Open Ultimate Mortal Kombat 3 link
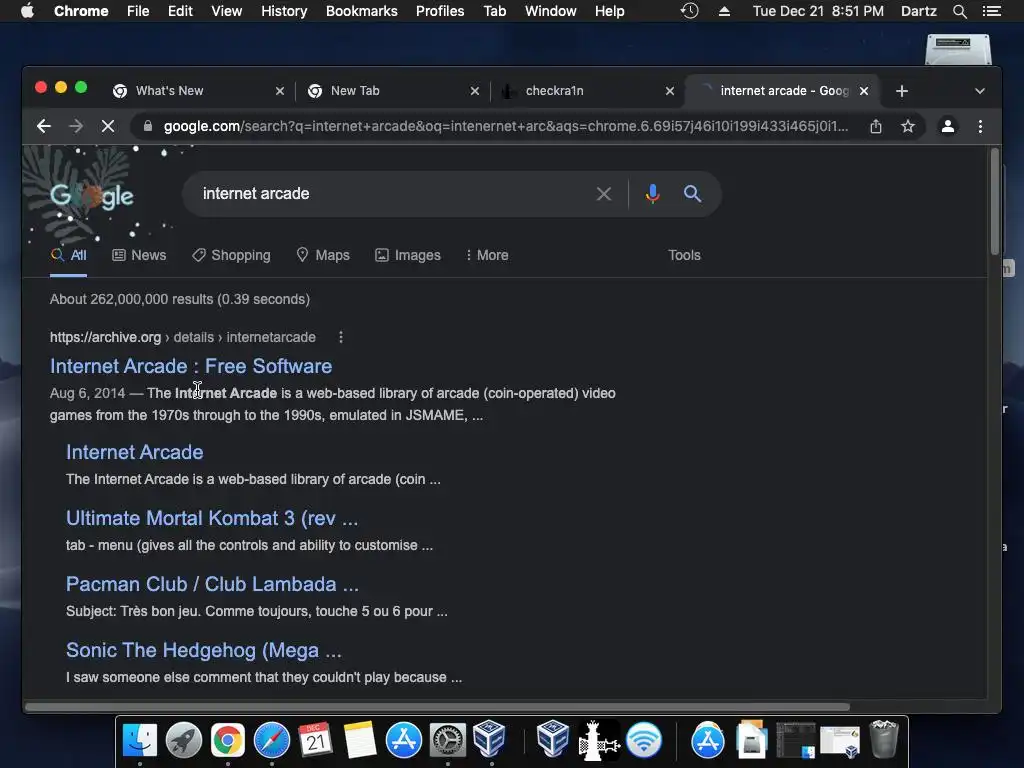The image size is (1024, 768). [x=212, y=518]
